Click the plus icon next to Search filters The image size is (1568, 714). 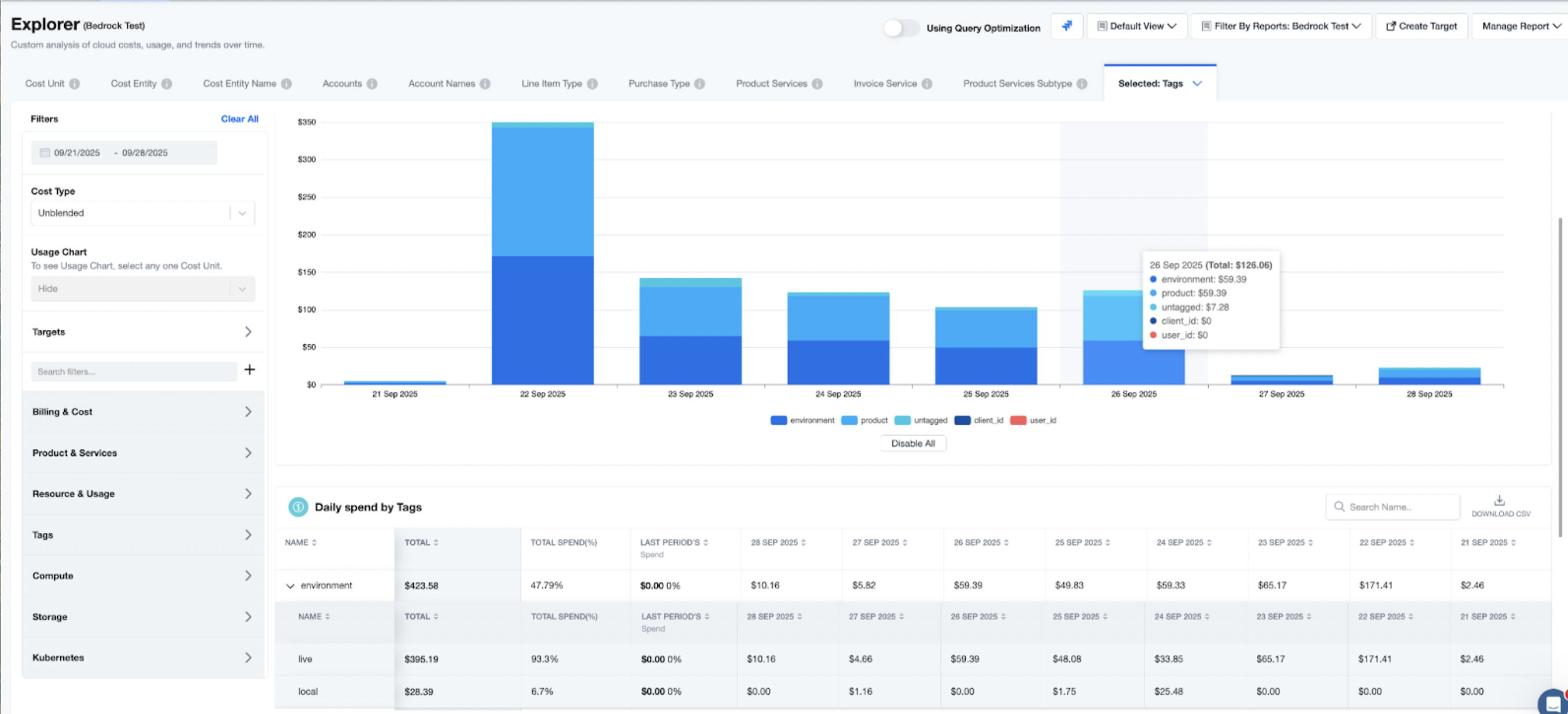(249, 370)
